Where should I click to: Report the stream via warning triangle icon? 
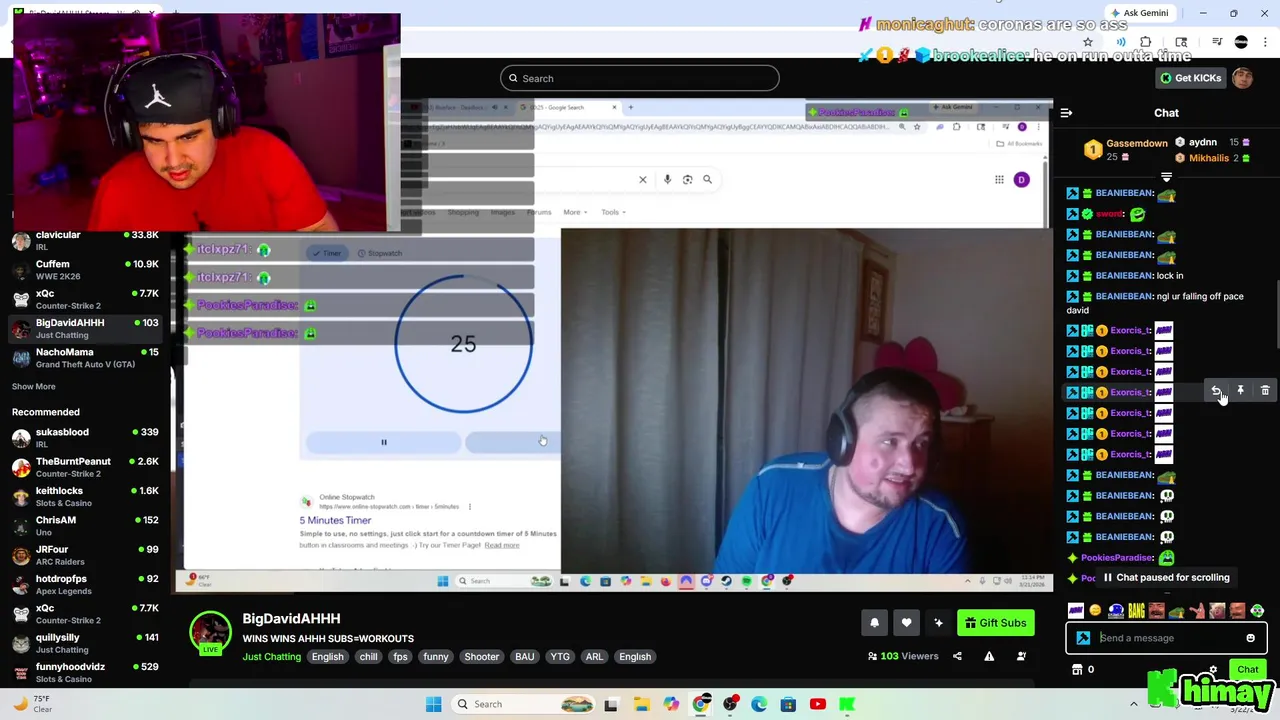tap(989, 656)
